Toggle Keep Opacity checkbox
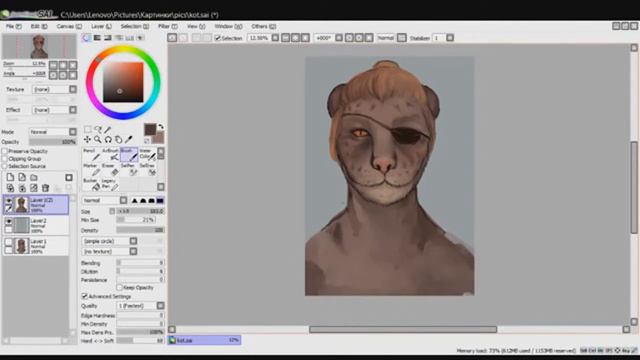 point(120,288)
